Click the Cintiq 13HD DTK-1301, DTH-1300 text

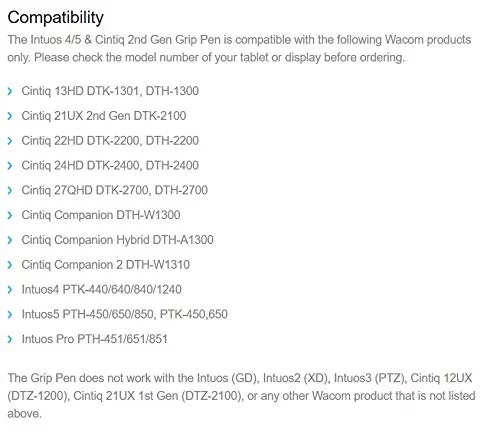coord(110,91)
